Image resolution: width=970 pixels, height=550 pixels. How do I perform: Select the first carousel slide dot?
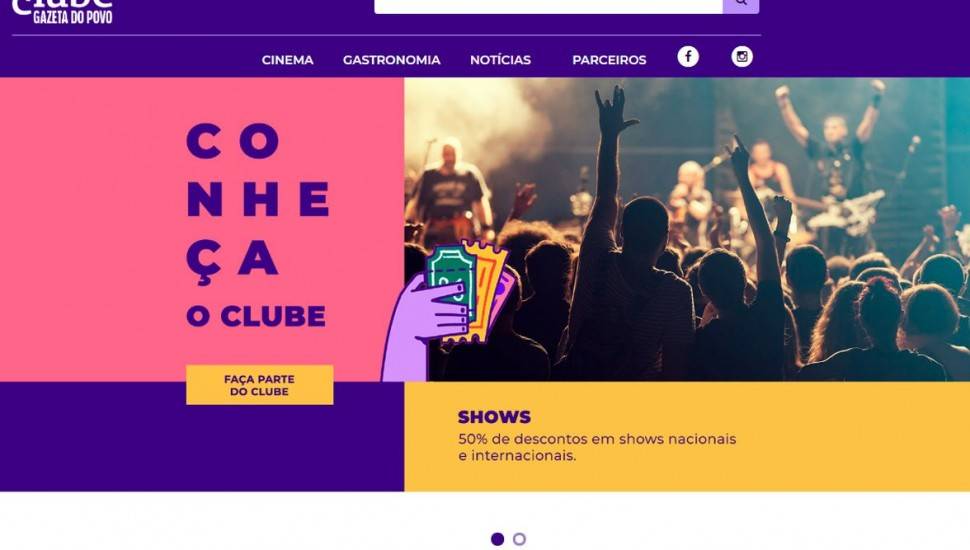coord(497,539)
